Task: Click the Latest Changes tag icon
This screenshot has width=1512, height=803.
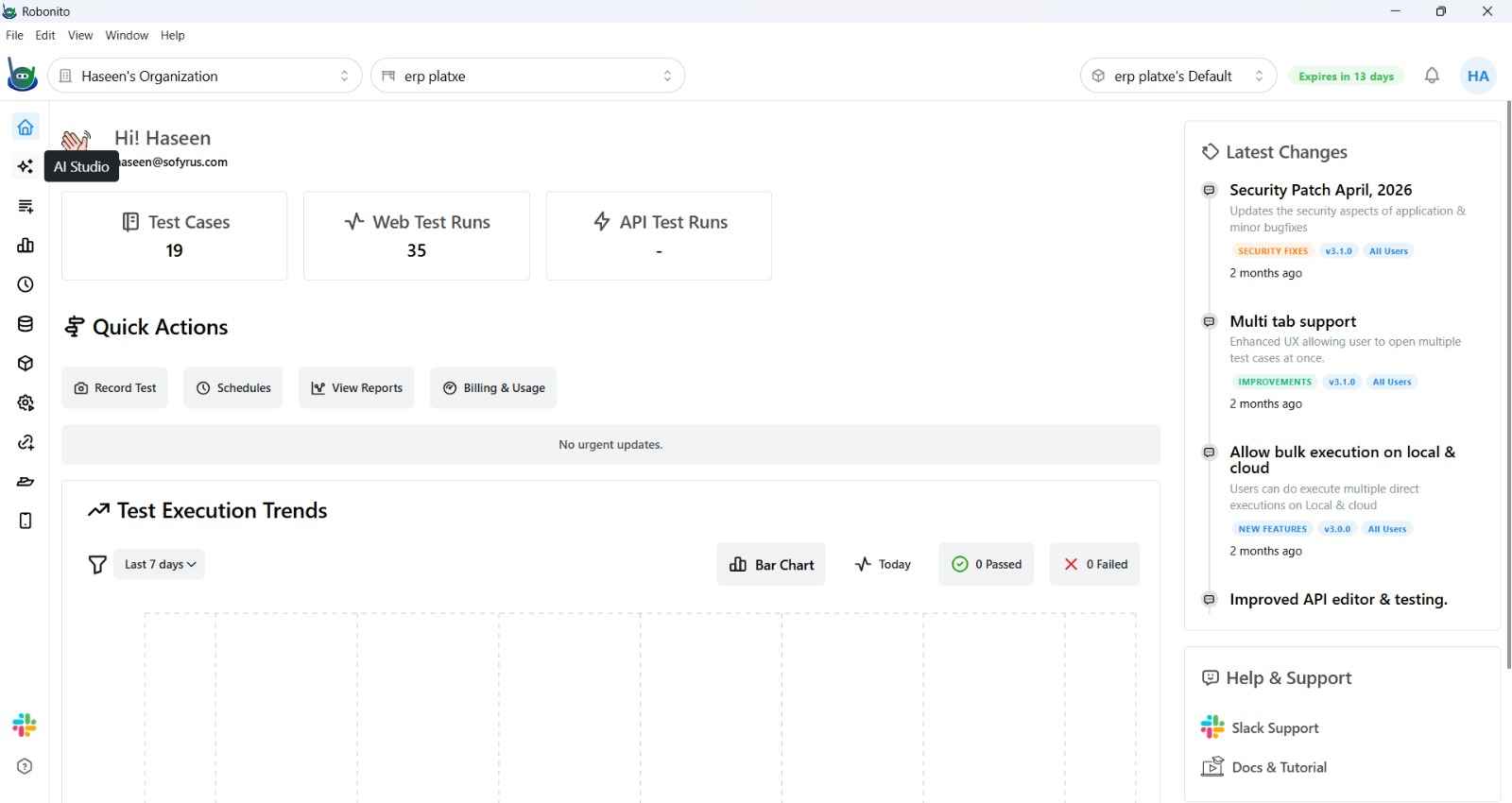Action: [1210, 151]
